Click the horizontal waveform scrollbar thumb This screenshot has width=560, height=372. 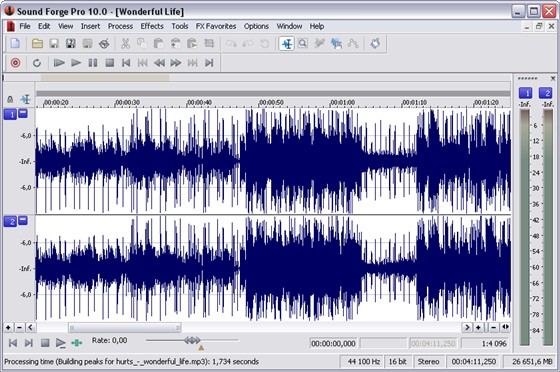[125, 327]
